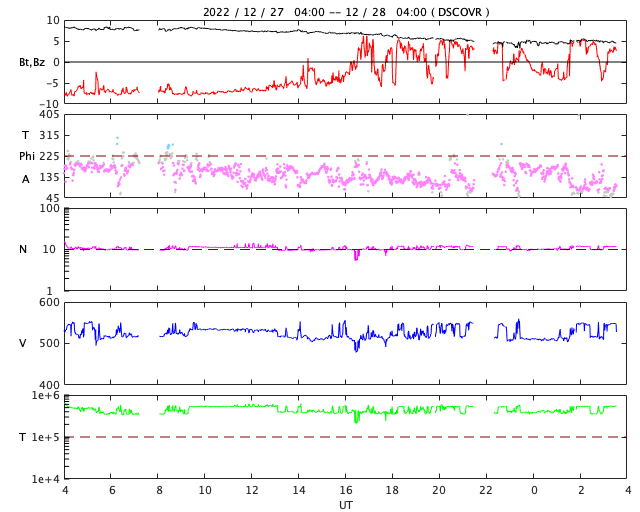Viewport: 640px width, 512px height.
Task: Click the '1e+4' temperature tick label
Action: click(46, 479)
